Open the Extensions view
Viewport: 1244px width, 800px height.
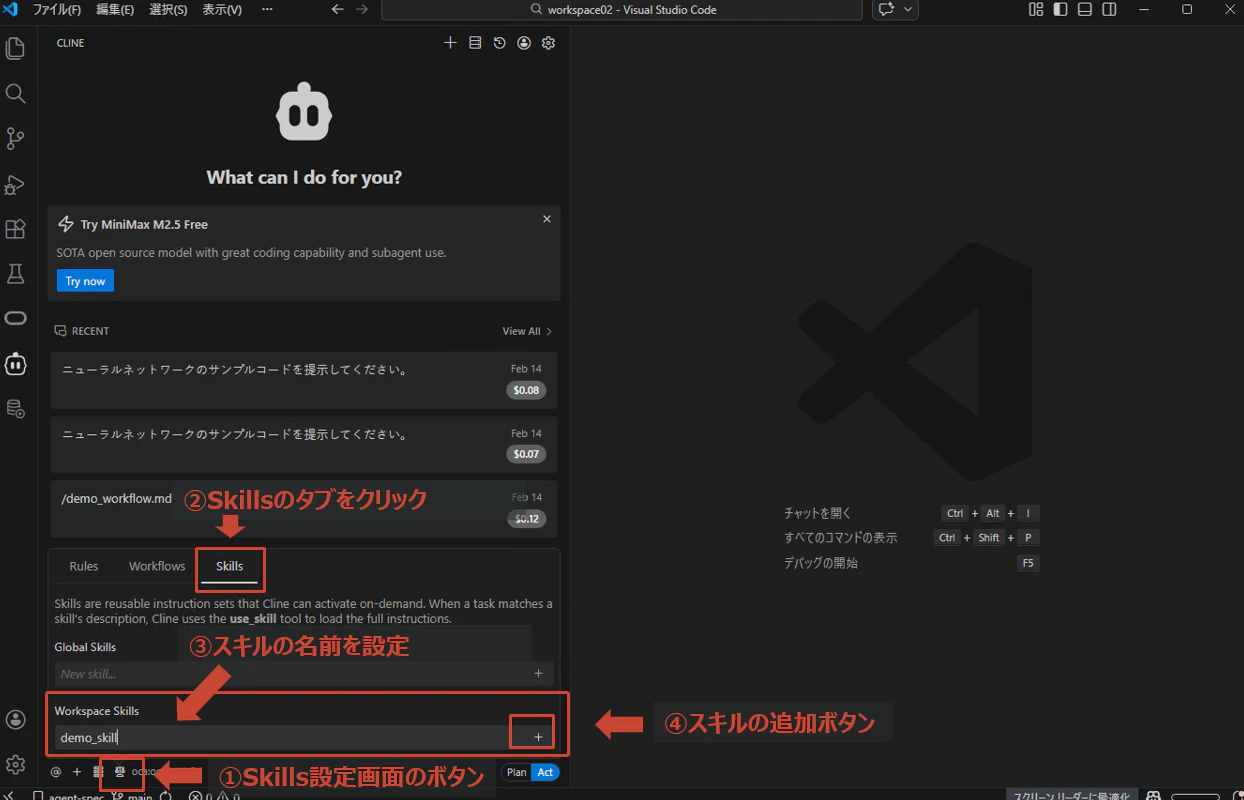15,229
